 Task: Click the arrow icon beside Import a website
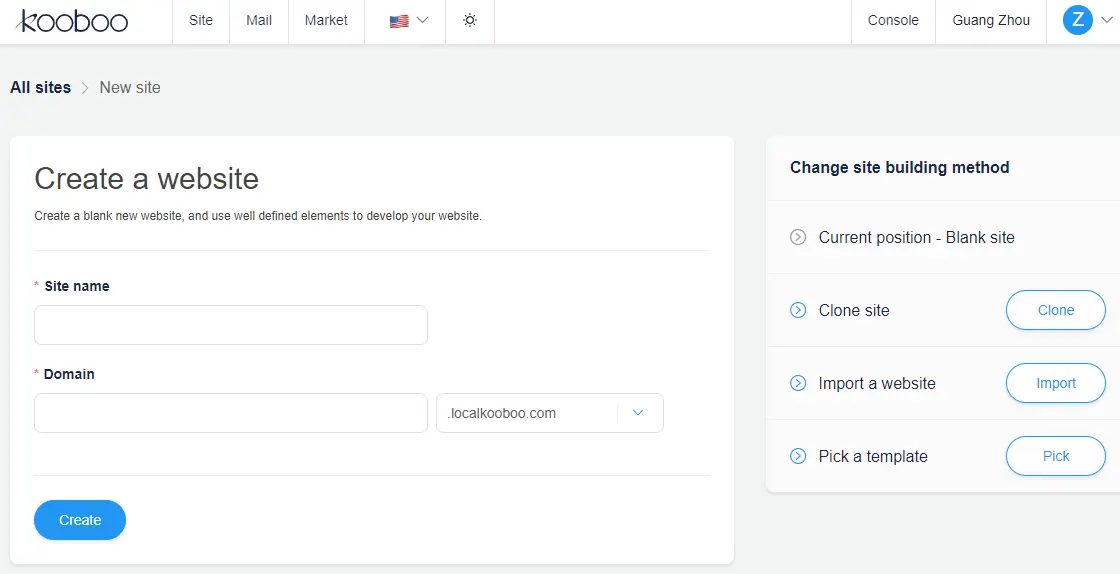(798, 383)
